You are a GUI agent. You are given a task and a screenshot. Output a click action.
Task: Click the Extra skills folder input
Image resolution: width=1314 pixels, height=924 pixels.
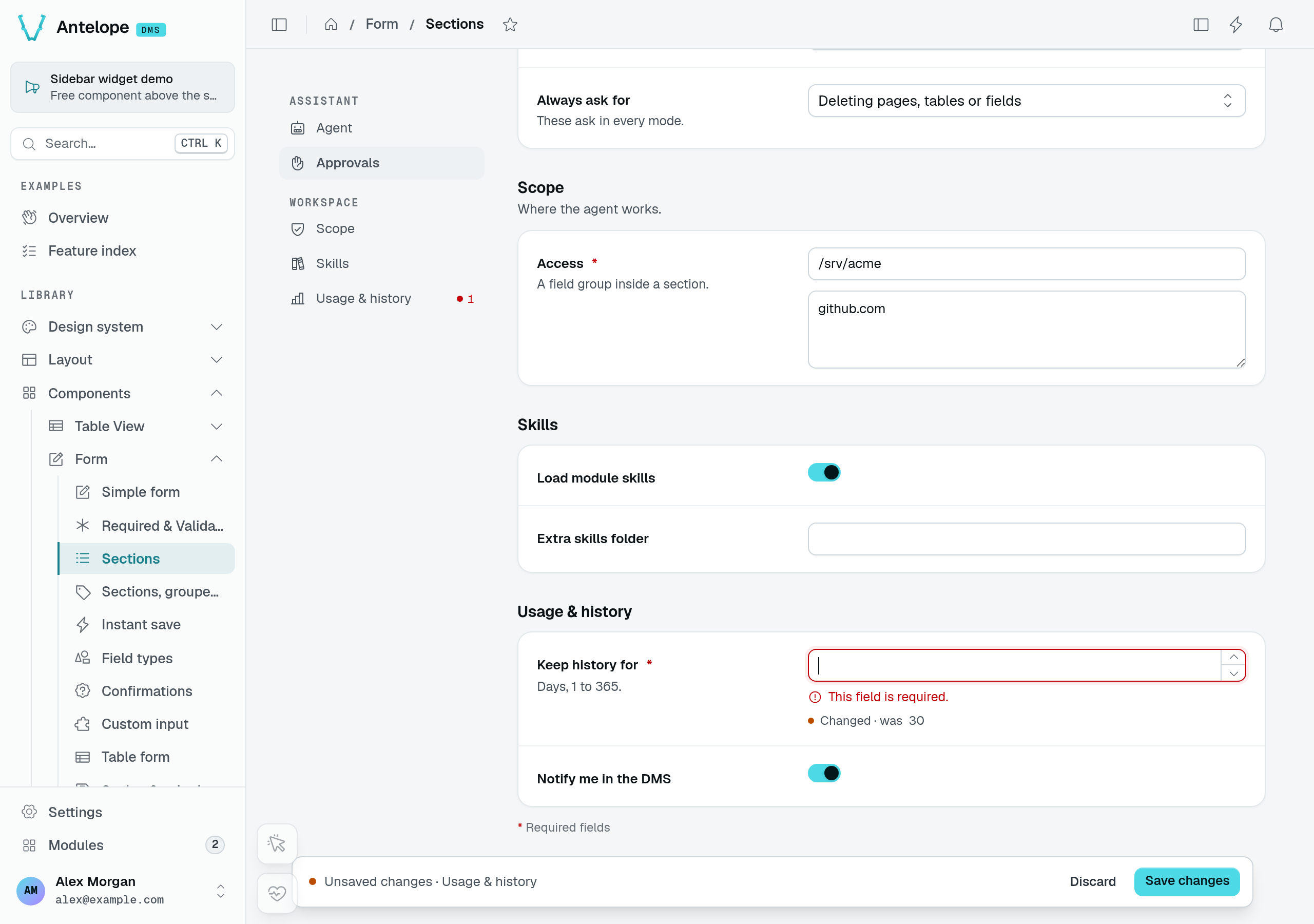tap(1026, 538)
